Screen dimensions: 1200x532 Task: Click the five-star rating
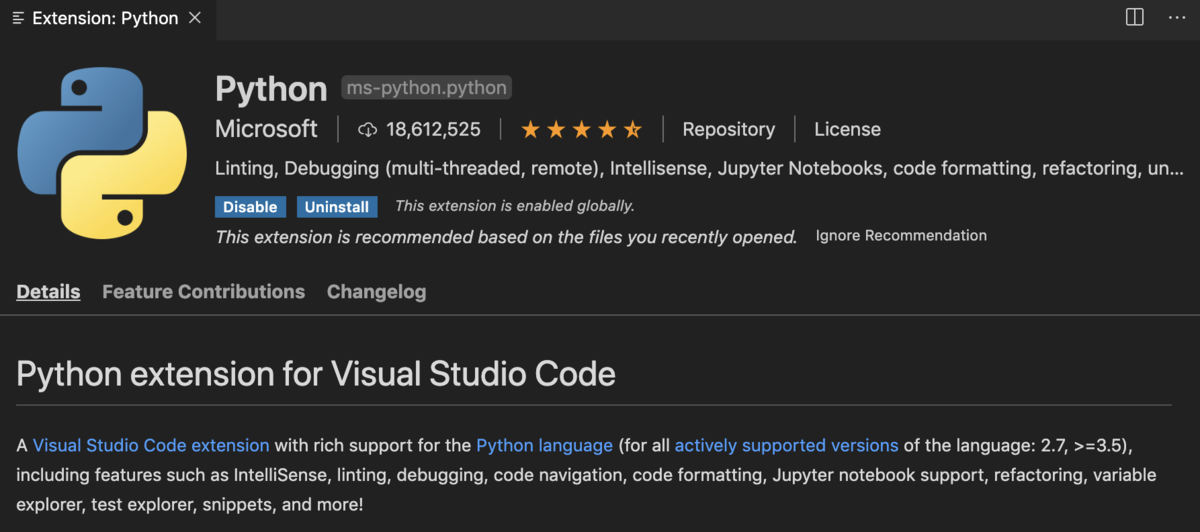click(581, 129)
